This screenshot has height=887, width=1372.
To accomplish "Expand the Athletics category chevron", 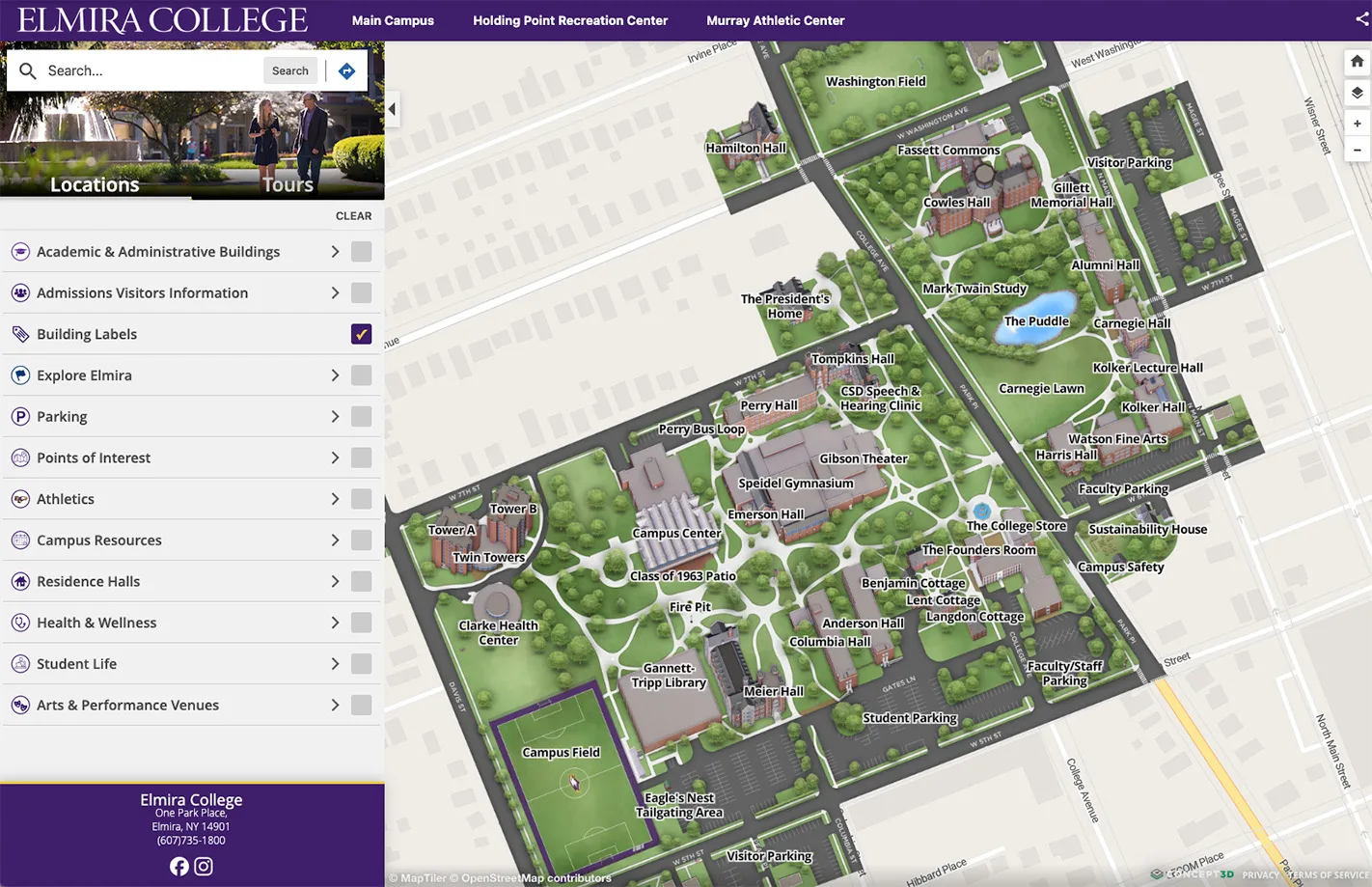I will pos(335,499).
